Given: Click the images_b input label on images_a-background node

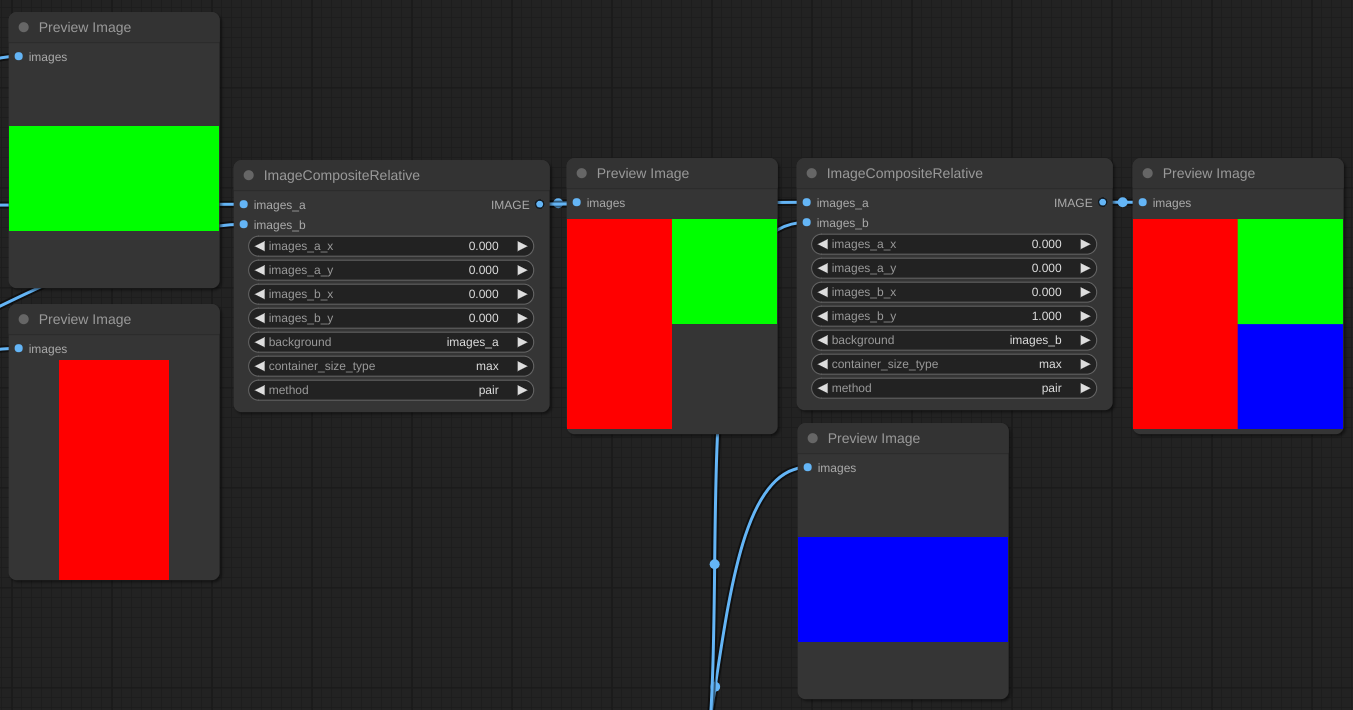Looking at the screenshot, I should pyautogui.click(x=279, y=225).
